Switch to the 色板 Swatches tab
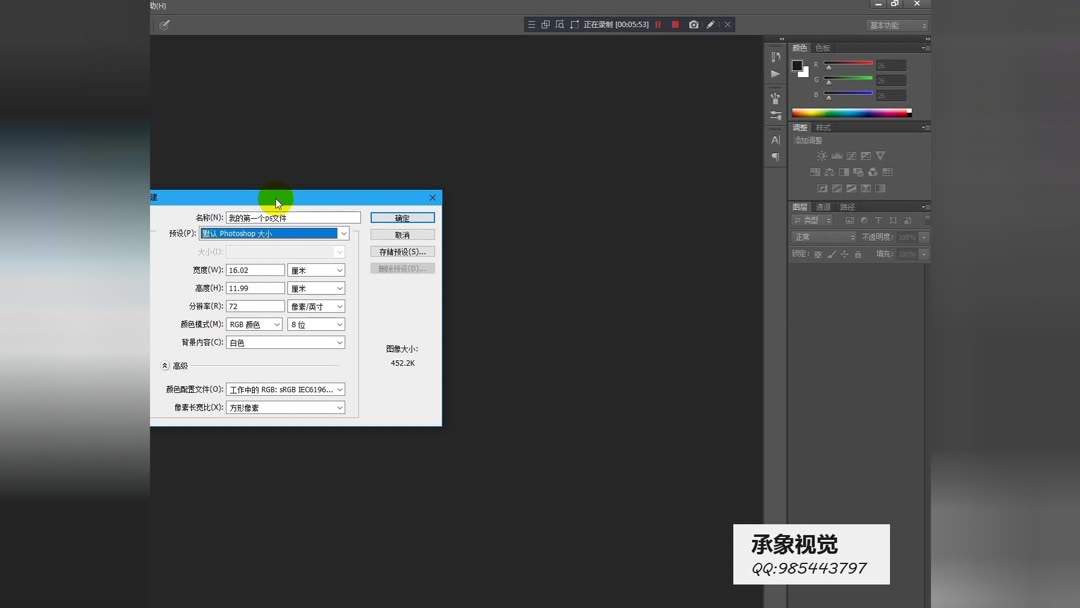 pyautogui.click(x=822, y=46)
